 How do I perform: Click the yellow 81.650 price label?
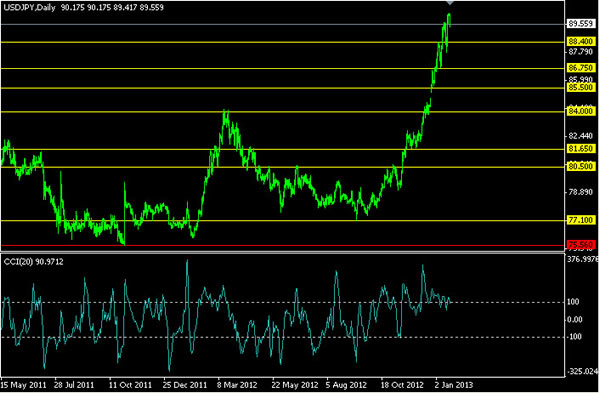click(x=580, y=149)
